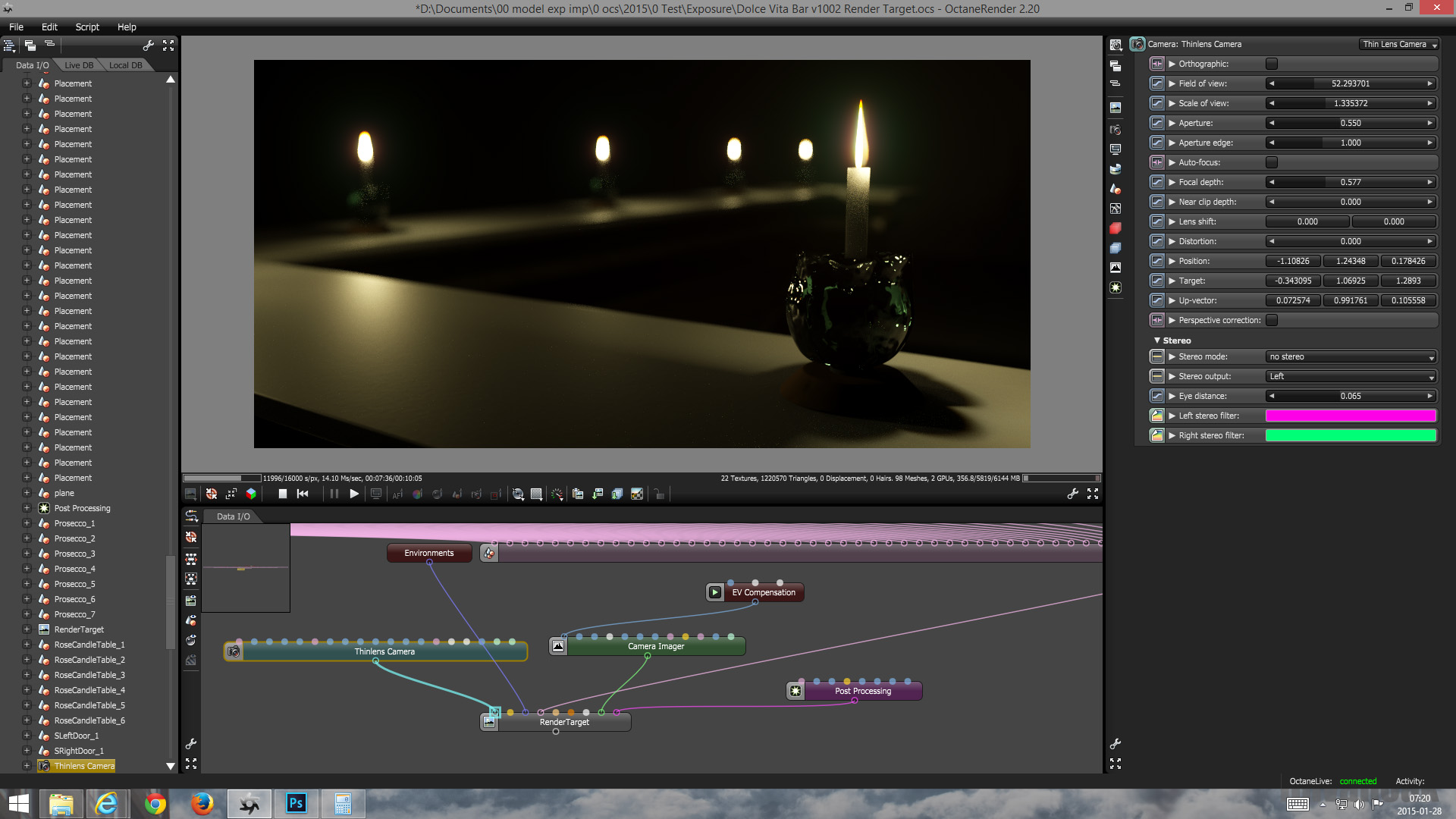Enable Perspective correction checkbox

pos(1272,320)
